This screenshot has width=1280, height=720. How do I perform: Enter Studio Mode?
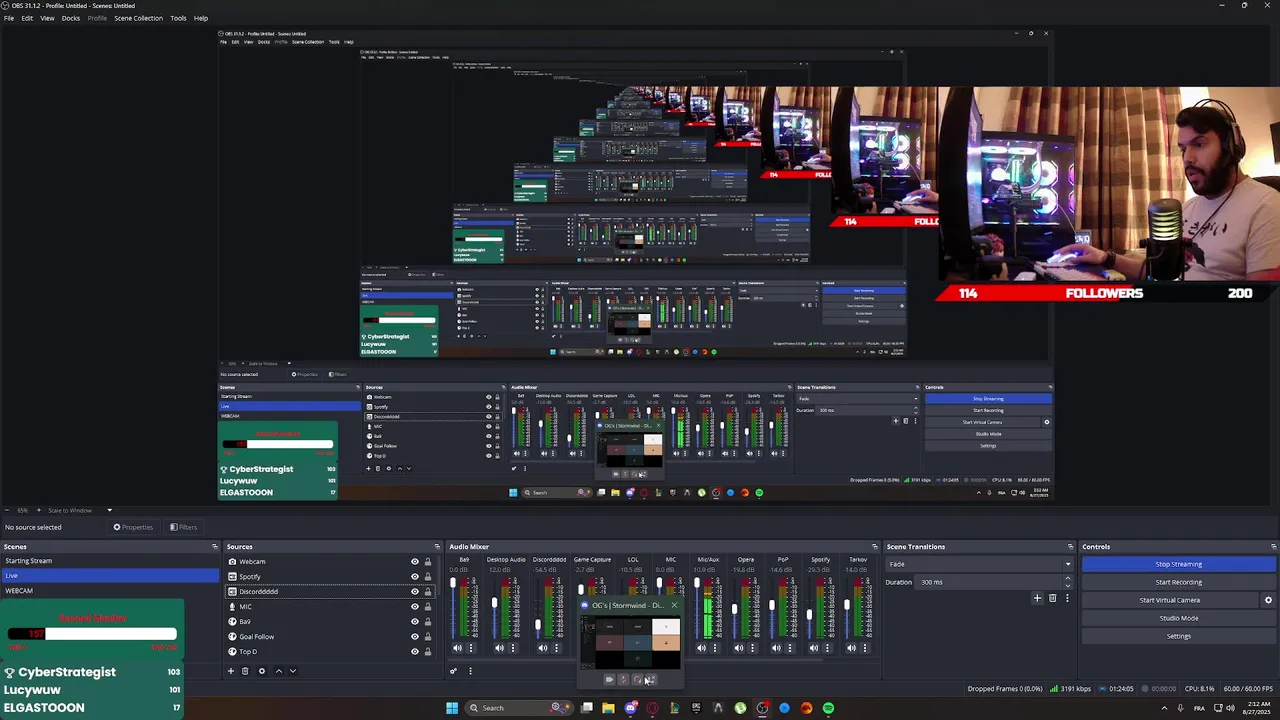[1178, 618]
